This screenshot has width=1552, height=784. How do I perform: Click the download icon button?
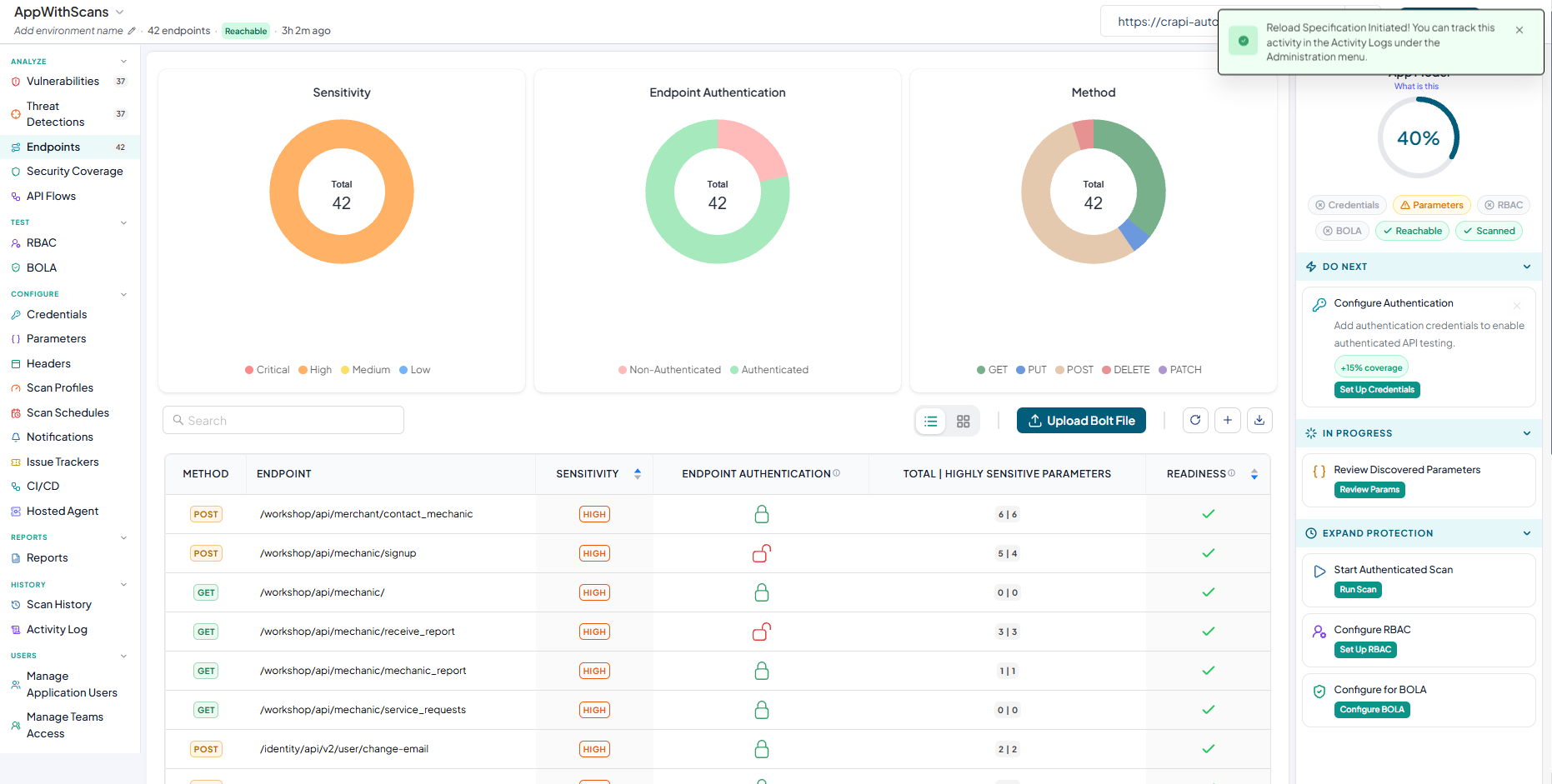pos(1259,421)
